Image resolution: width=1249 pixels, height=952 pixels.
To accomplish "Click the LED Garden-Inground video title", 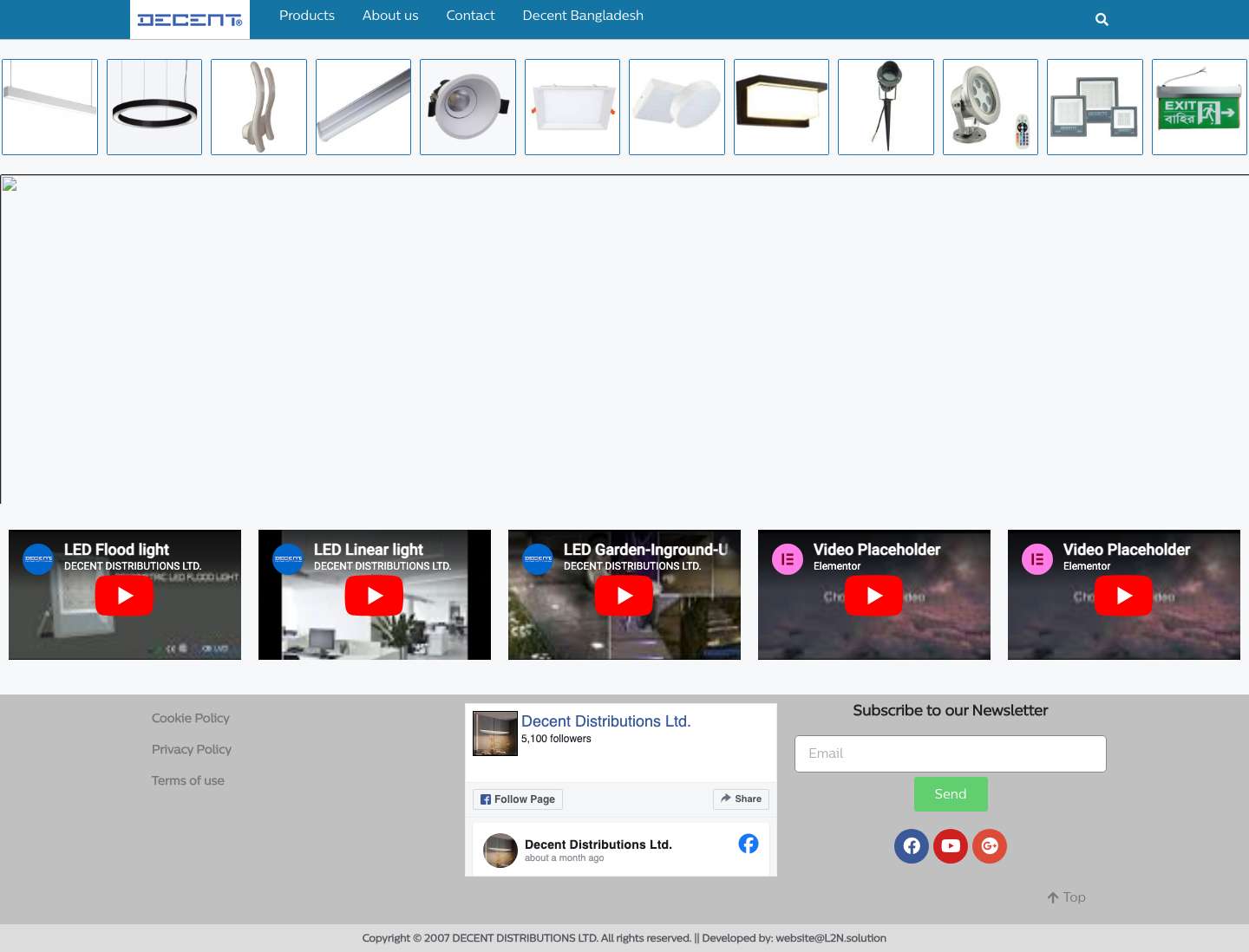I will point(646,550).
